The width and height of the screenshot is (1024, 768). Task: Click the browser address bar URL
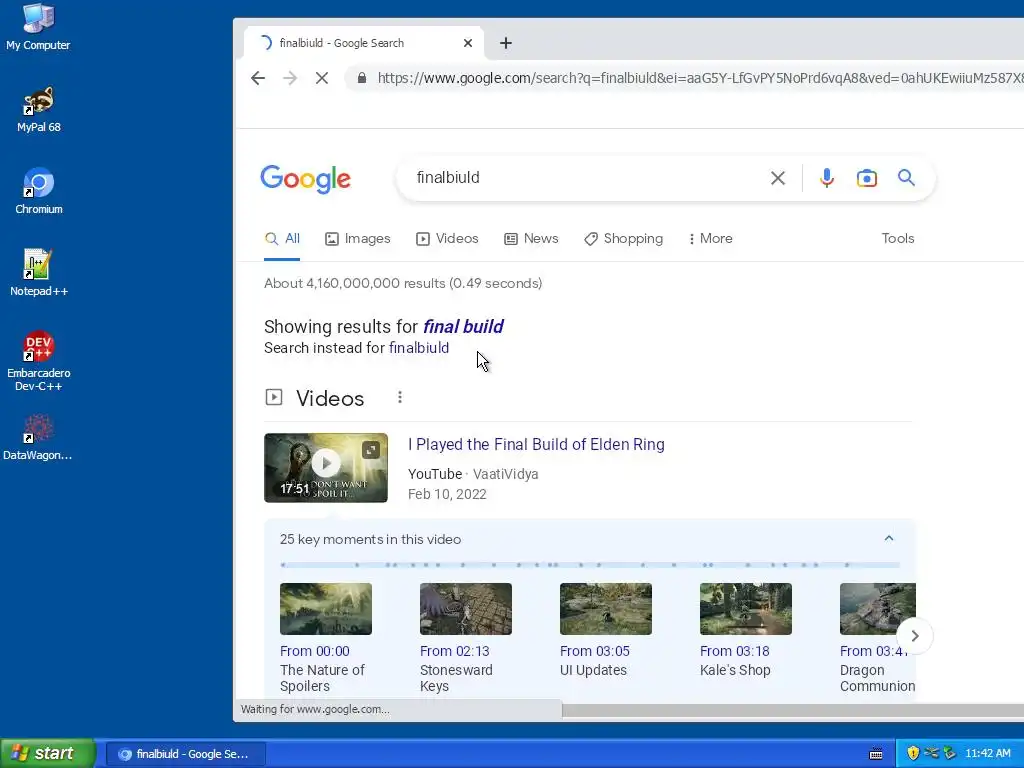699,78
